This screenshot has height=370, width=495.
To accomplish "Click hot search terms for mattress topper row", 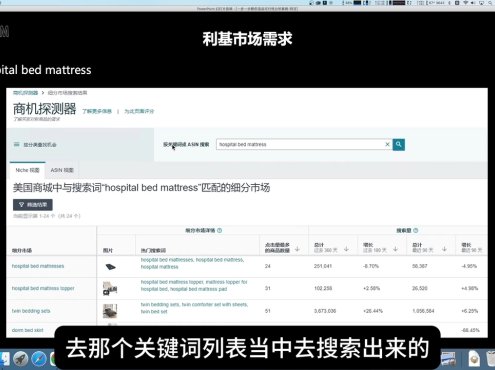I will (194, 286).
